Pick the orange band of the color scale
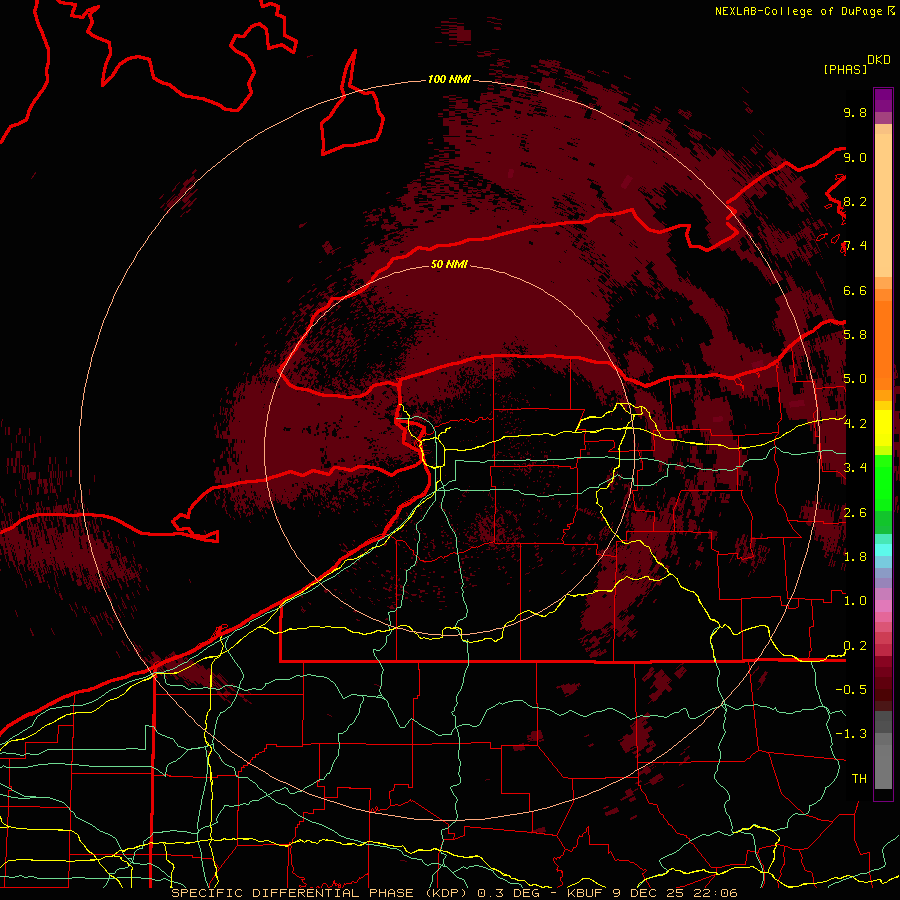 pos(883,346)
